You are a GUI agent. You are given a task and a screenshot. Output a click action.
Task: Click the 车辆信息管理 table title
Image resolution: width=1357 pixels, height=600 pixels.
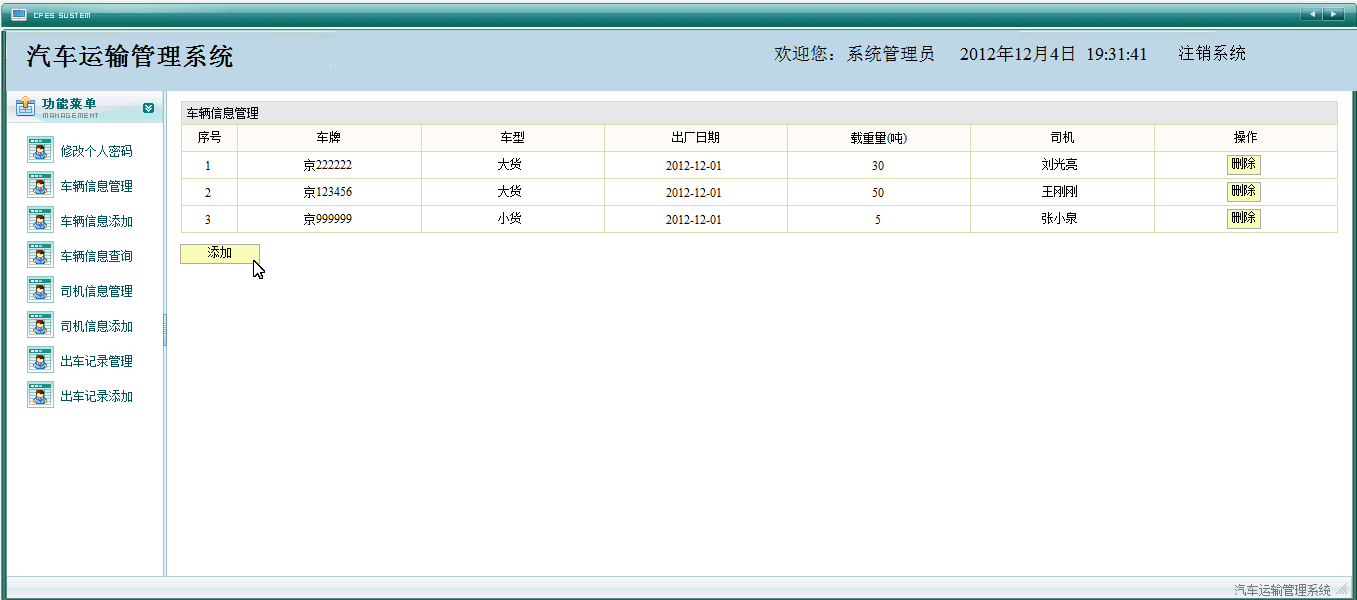(x=223, y=114)
